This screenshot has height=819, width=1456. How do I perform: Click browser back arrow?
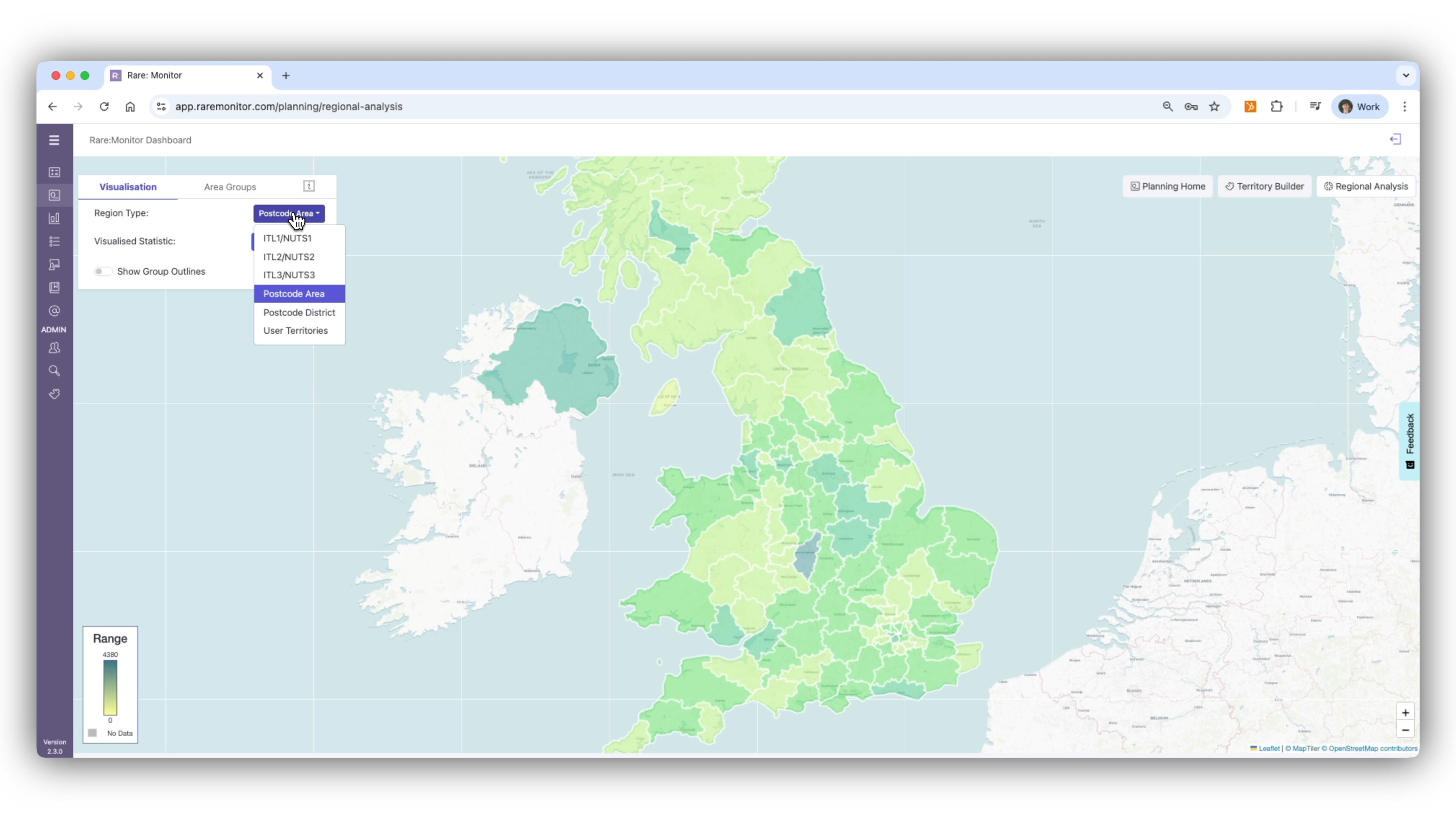click(x=53, y=106)
